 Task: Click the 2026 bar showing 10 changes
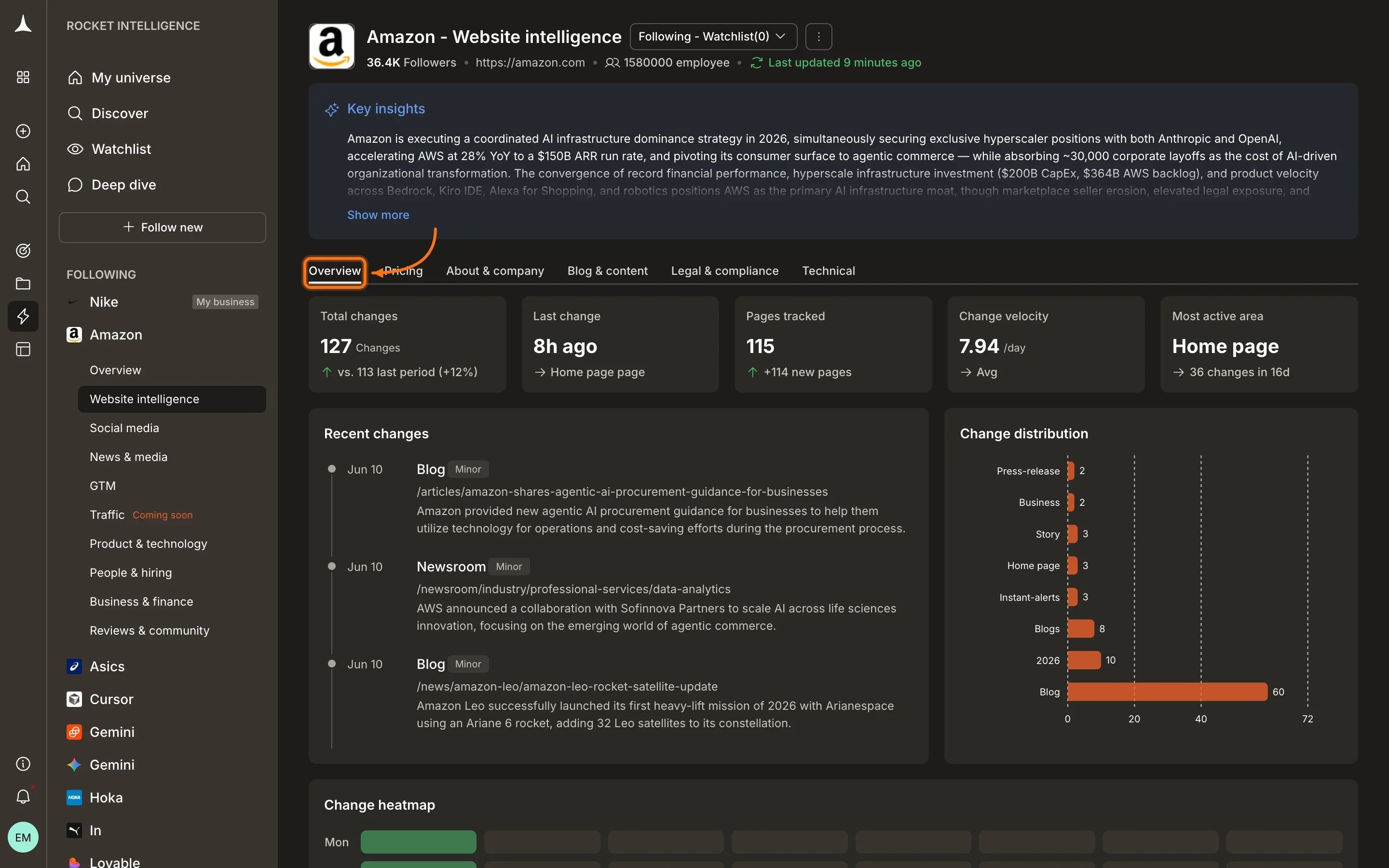coord(1084,660)
